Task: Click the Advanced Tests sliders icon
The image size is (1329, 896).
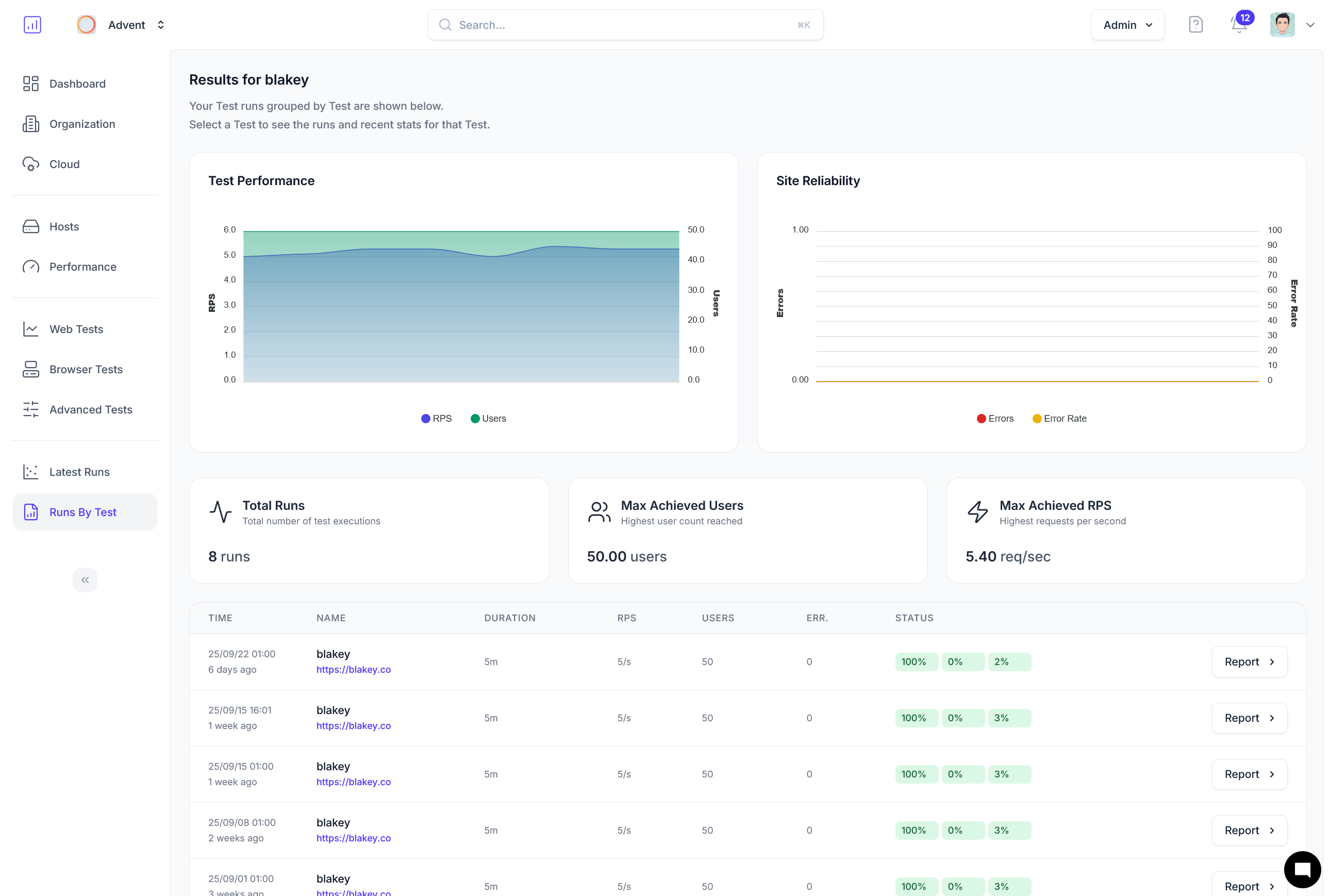Action: [31, 410]
